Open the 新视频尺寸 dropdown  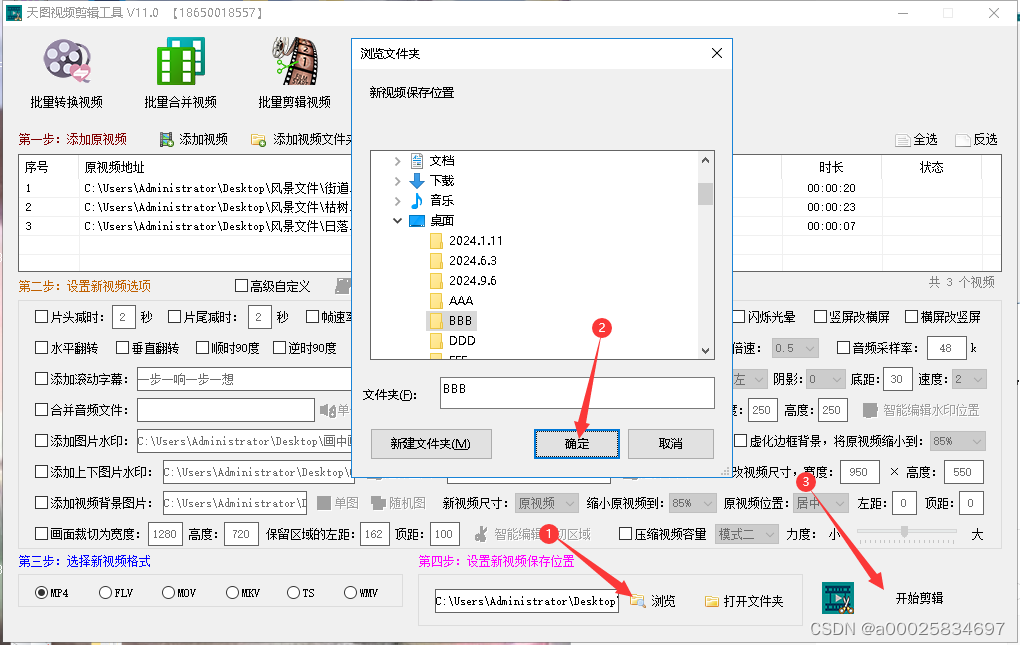click(x=546, y=503)
